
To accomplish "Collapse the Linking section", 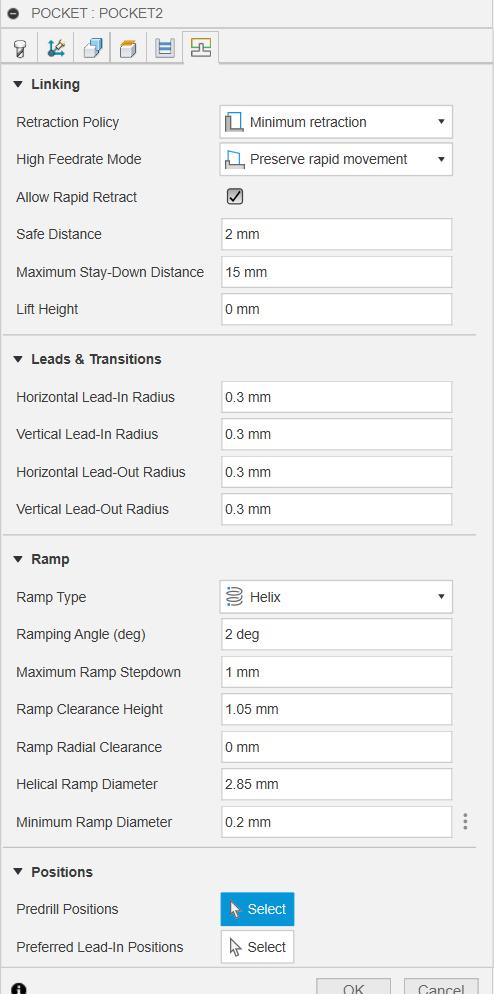I will click(x=18, y=84).
